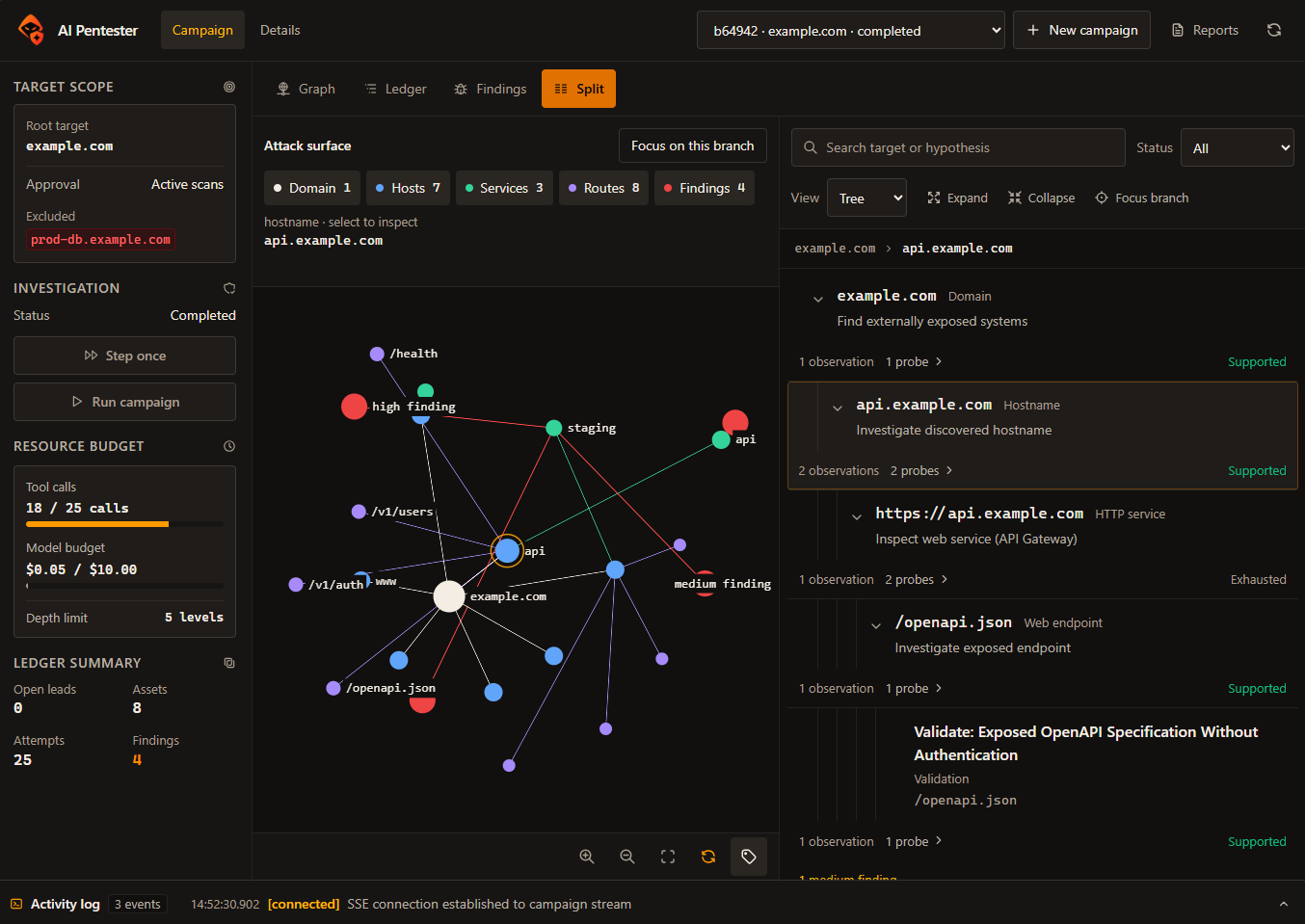Screen dimensions: 1305x924
Task: Collapse all tree nodes
Action: (x=1041, y=198)
